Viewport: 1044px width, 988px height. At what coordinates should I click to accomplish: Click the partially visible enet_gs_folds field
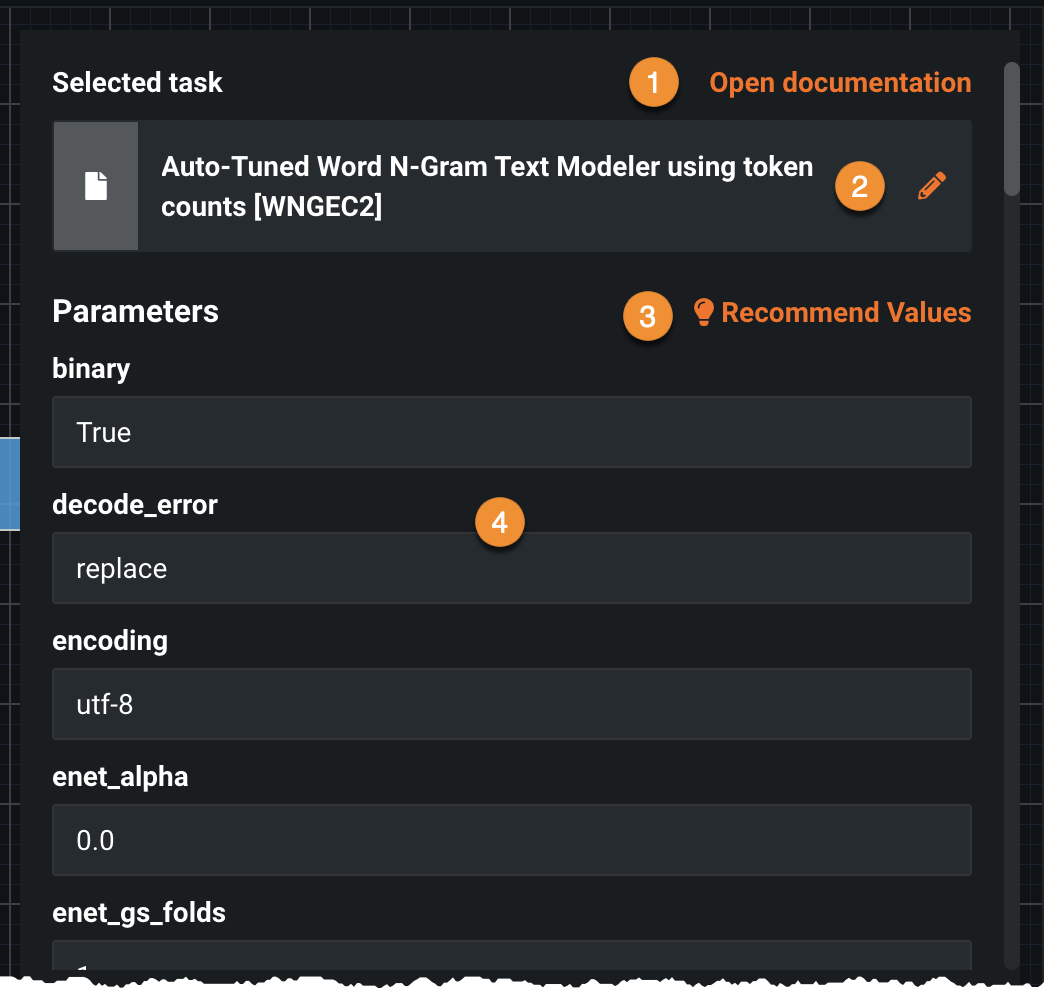coord(511,956)
